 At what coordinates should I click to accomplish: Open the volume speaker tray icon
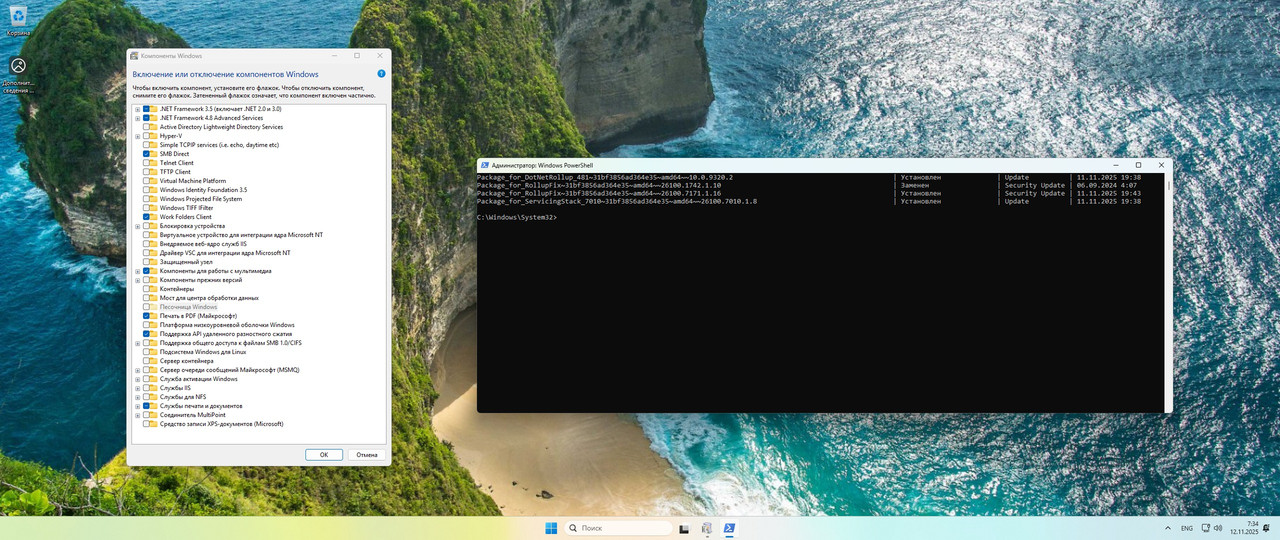[x=1217, y=528]
